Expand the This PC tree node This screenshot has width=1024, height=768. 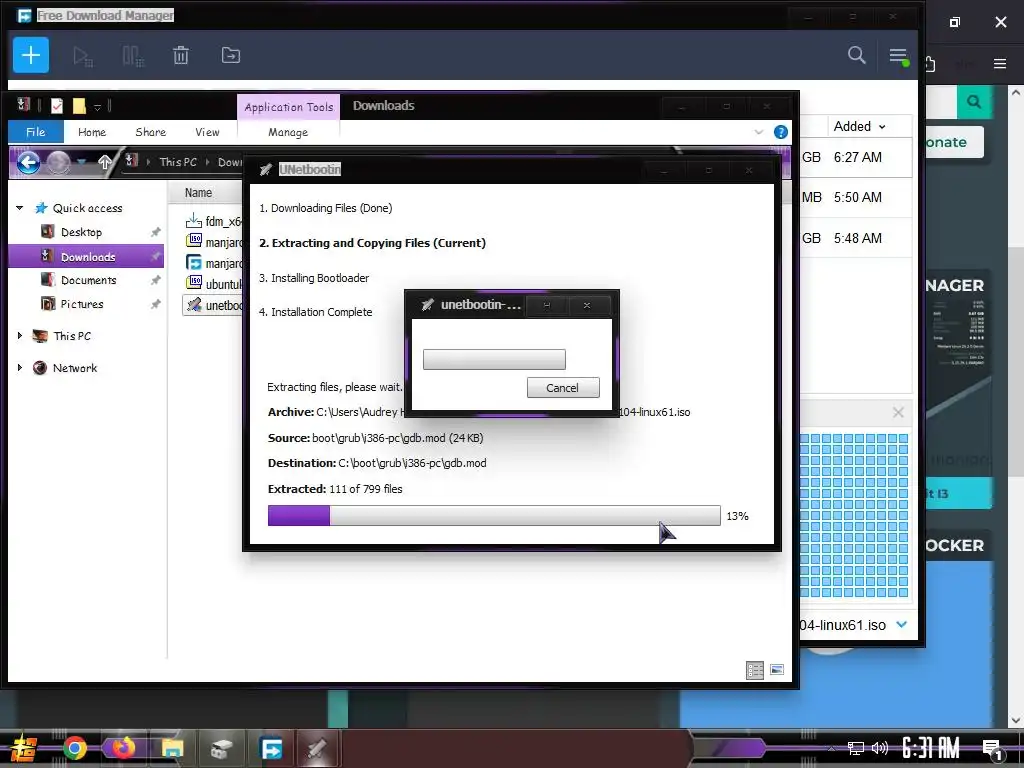20,336
